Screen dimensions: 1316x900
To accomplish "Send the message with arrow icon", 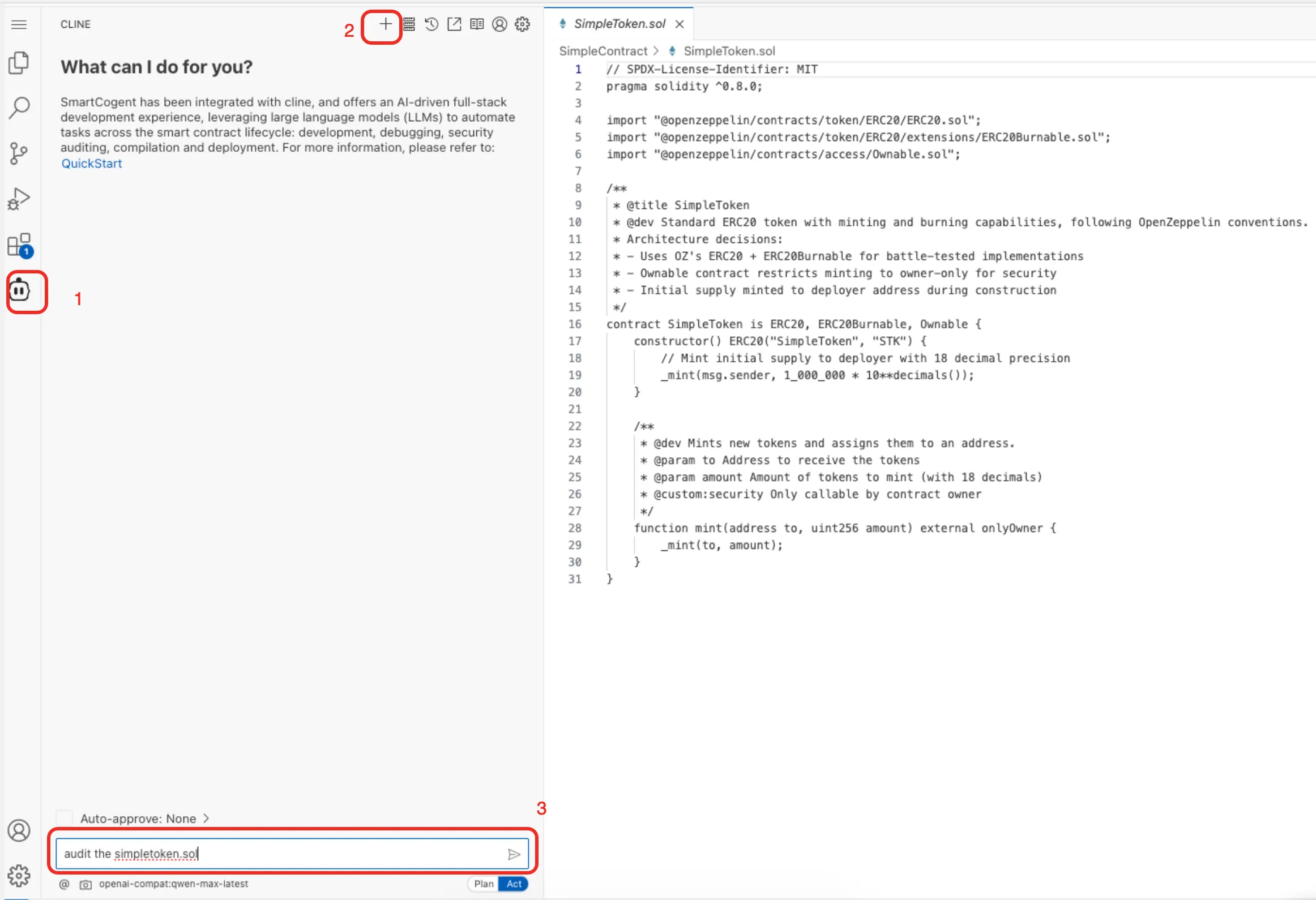I will click(x=514, y=854).
